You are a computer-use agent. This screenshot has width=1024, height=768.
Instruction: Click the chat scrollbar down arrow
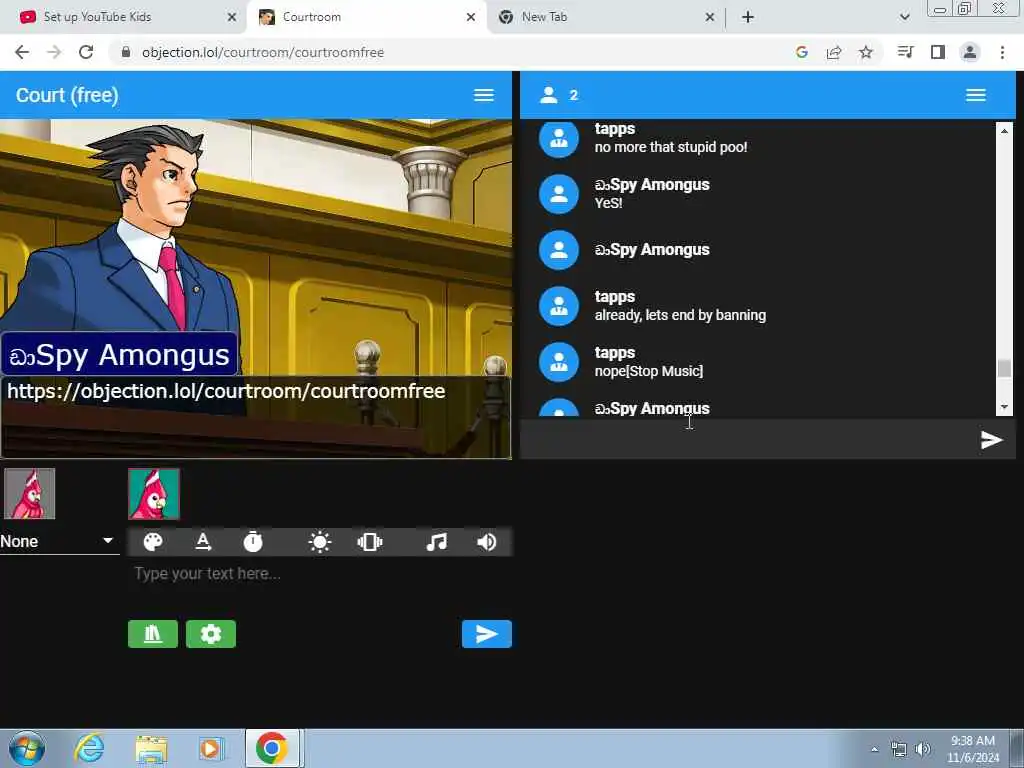click(1004, 407)
